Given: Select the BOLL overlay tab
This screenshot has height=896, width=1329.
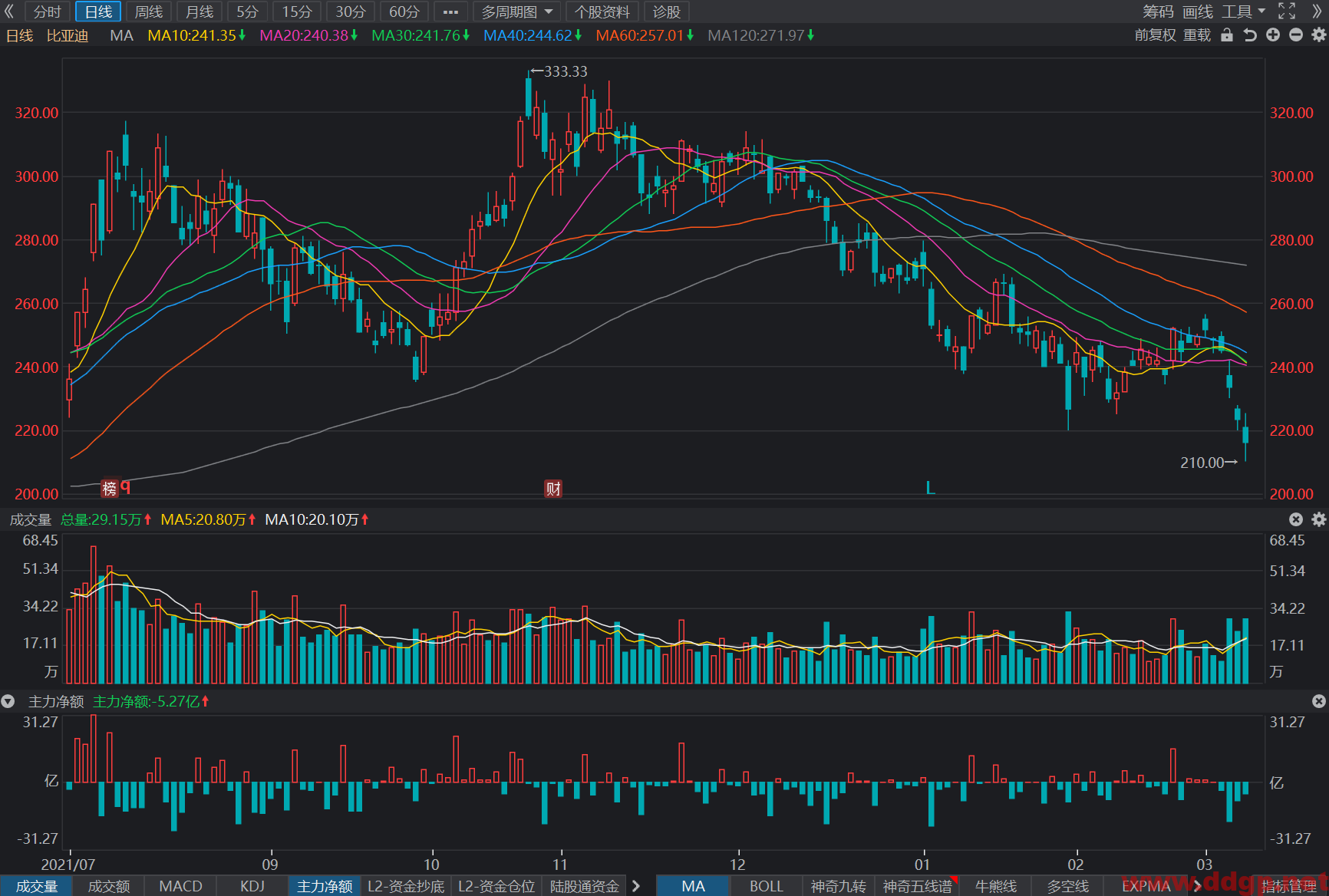Looking at the screenshot, I should click(766, 886).
